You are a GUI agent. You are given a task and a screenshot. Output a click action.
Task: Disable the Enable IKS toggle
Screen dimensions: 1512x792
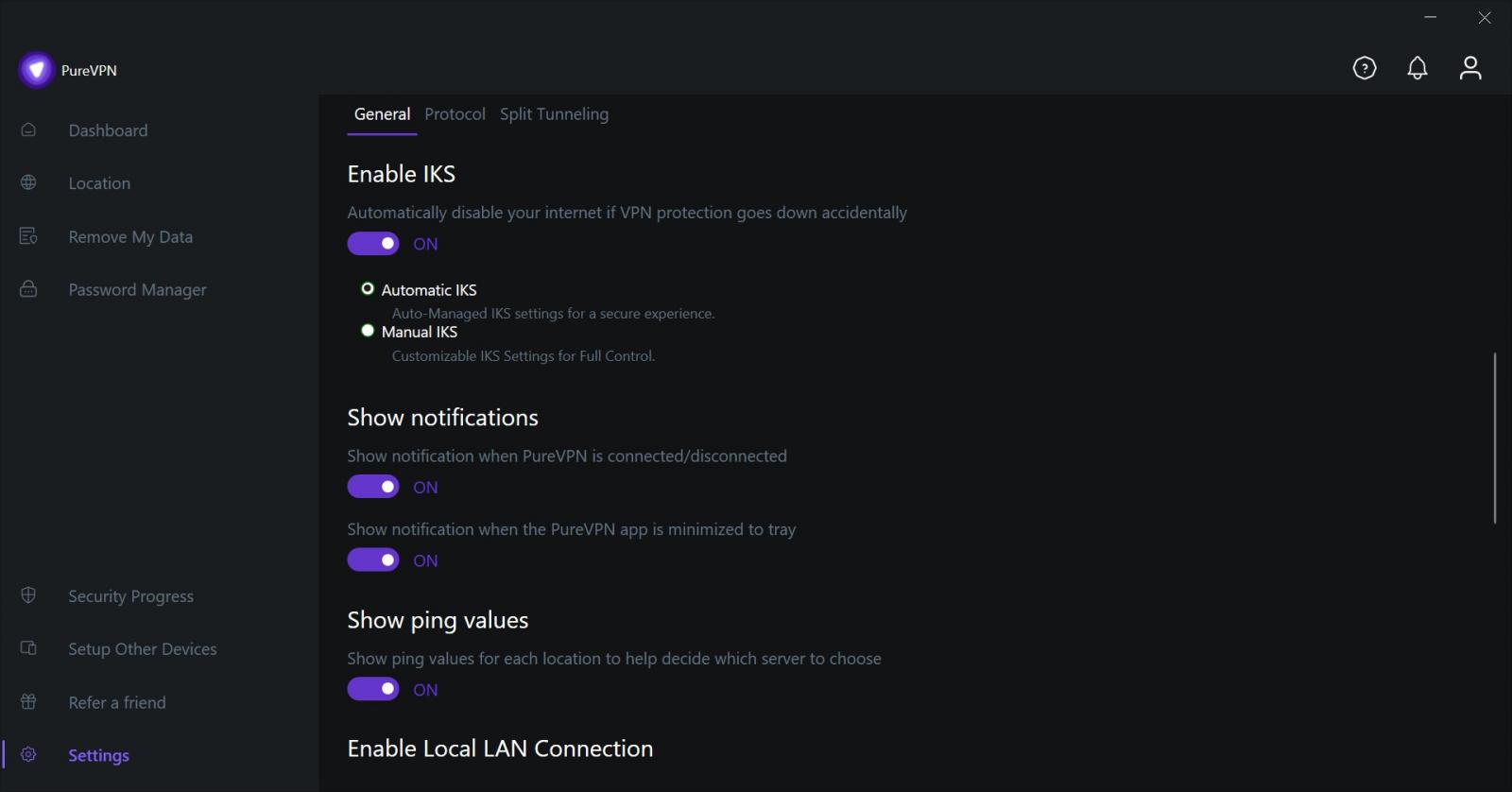[x=373, y=243]
